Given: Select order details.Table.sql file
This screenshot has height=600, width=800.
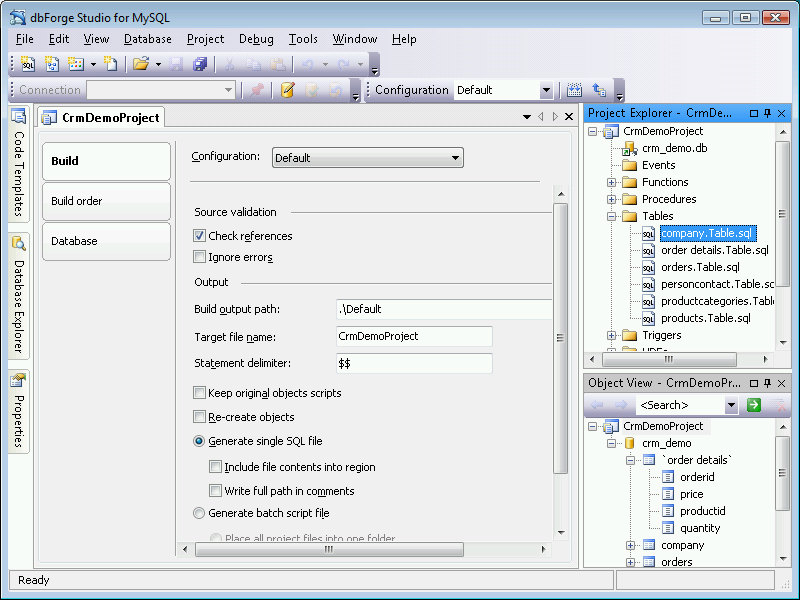Looking at the screenshot, I should [714, 251].
